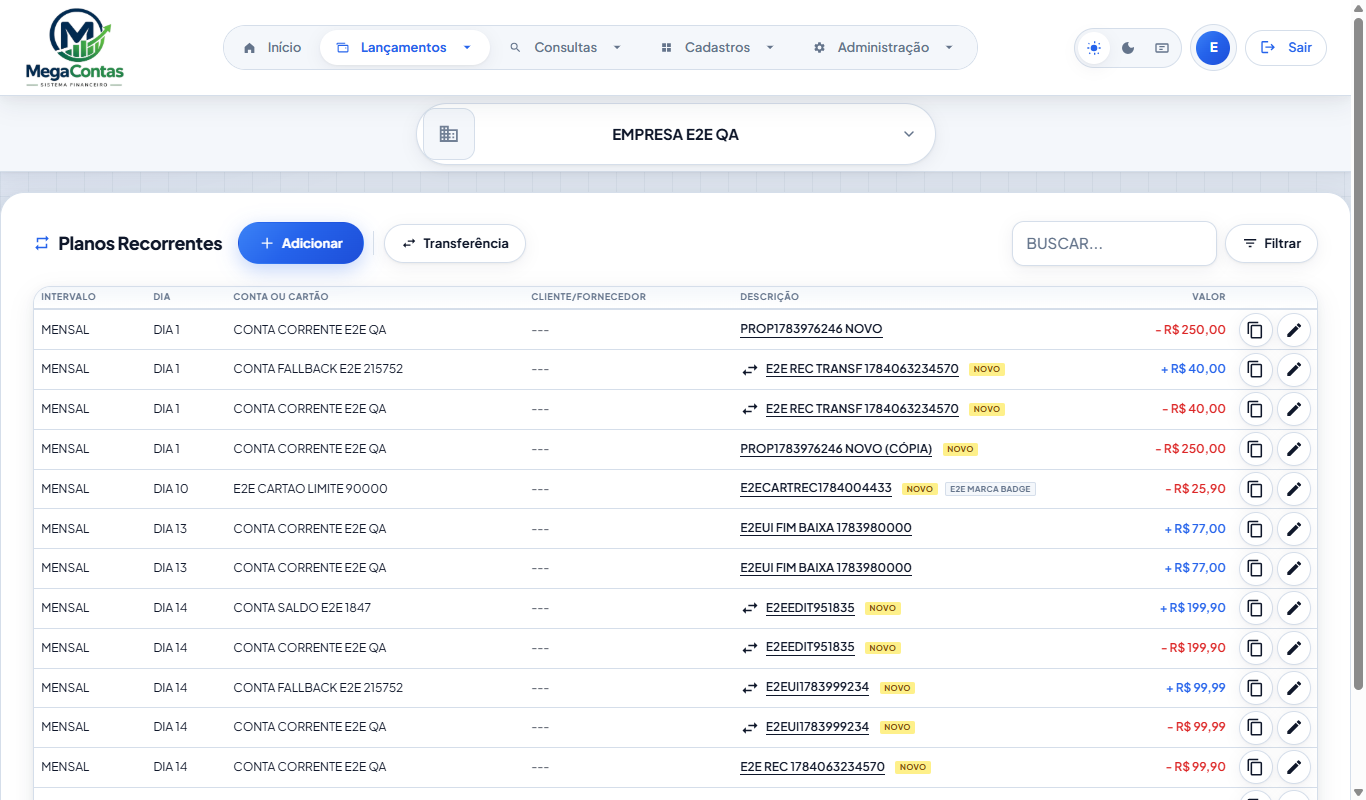The height and width of the screenshot is (800, 1366).
Task: Select the Cadastros menu label
Action: pyautogui.click(x=717, y=47)
